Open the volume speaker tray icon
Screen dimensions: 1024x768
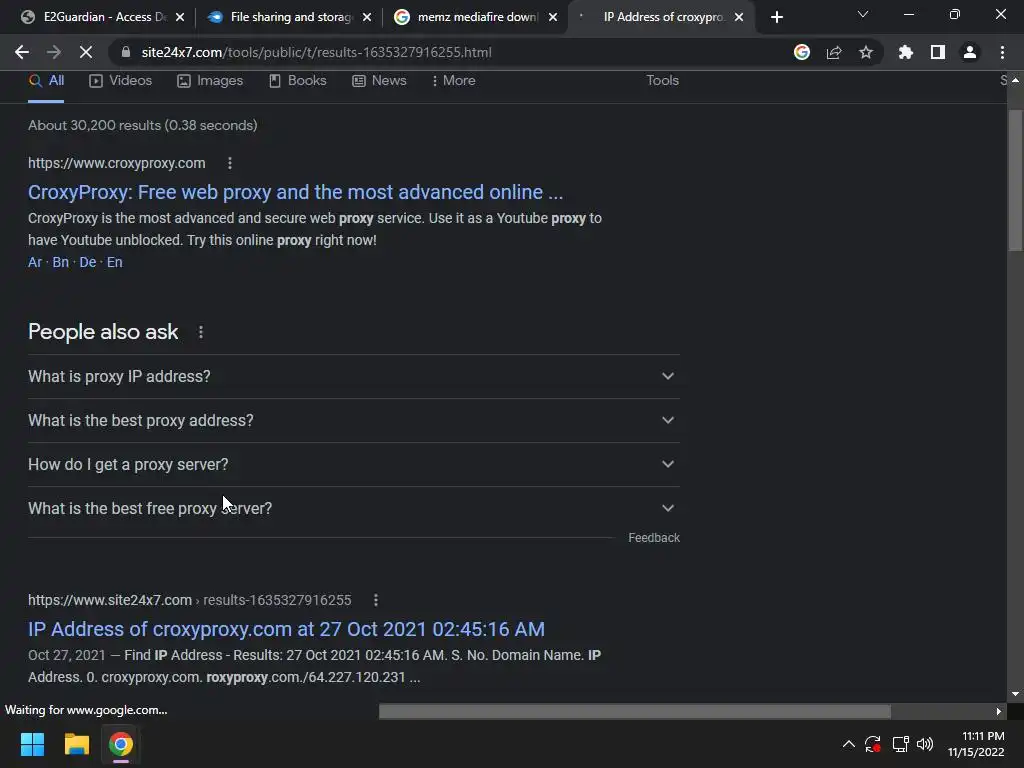point(925,744)
